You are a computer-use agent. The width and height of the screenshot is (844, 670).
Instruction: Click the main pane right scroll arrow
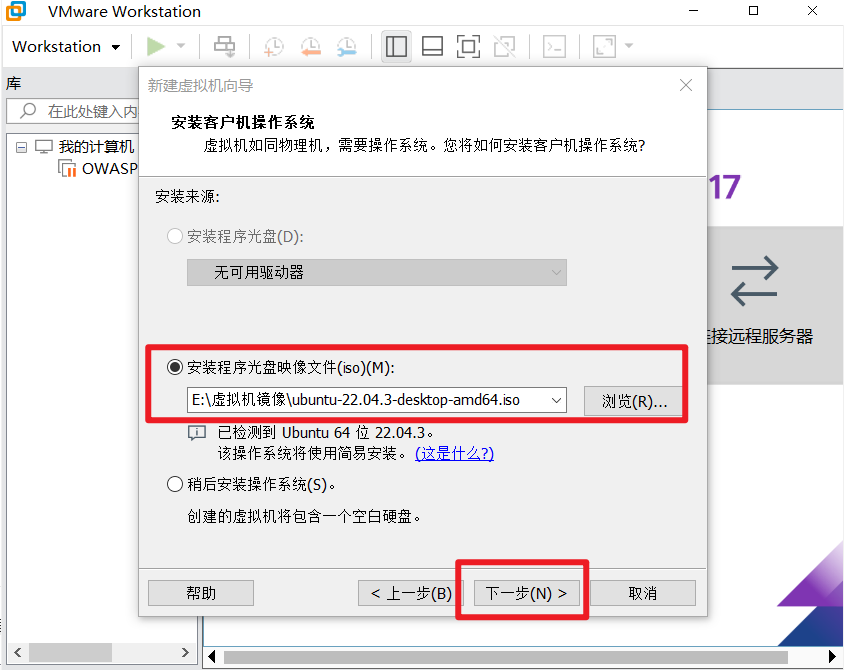832,657
